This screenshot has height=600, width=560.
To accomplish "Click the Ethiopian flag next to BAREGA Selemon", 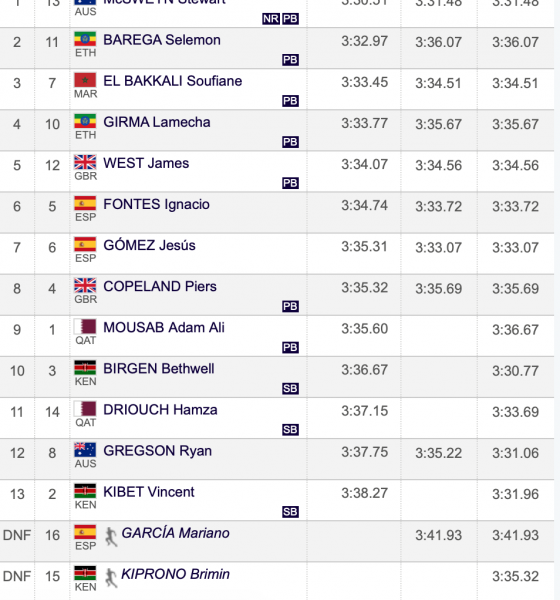I will click(x=85, y=39).
